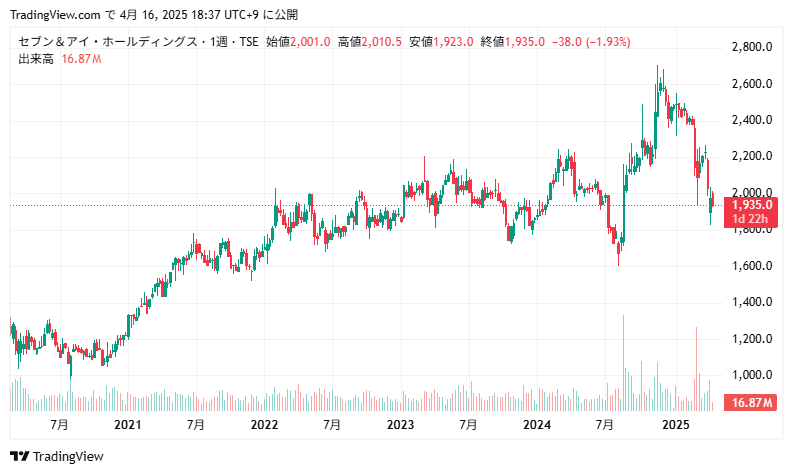Viewport: 793px width, 474px height.
Task: Click the 安値 1,923.0 low value
Action: pos(441,41)
